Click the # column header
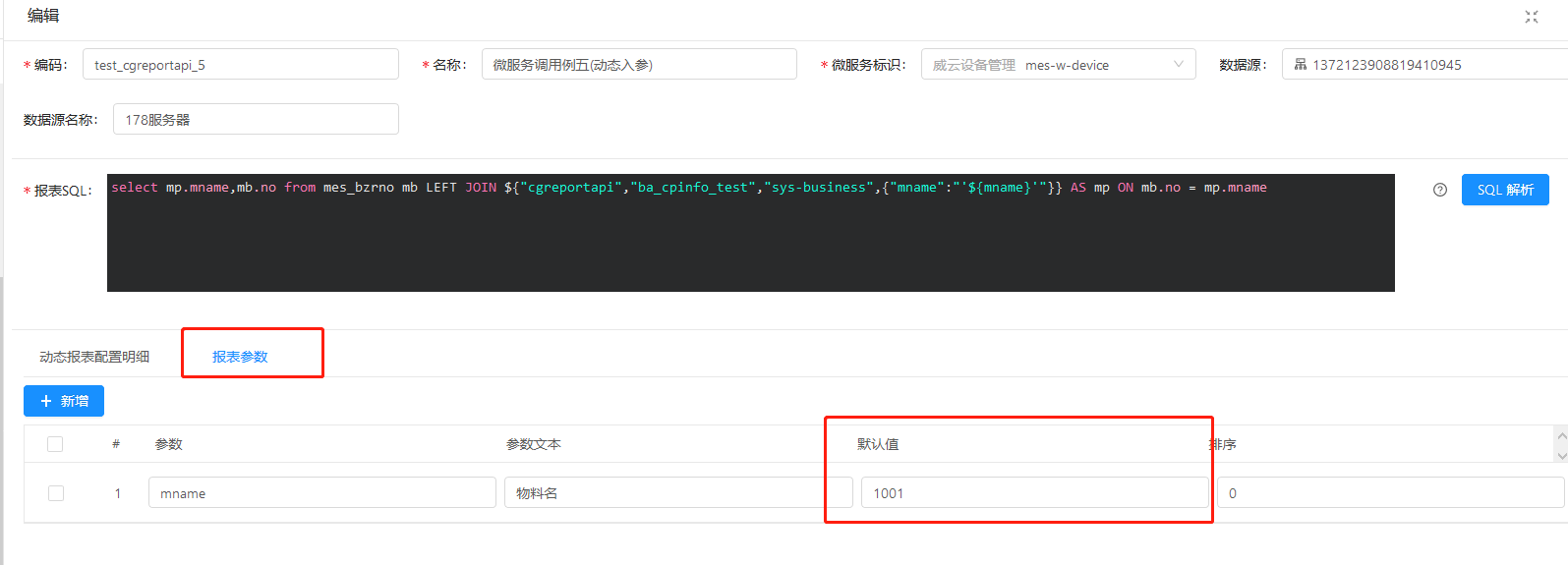The image size is (1568, 565). tap(116, 444)
